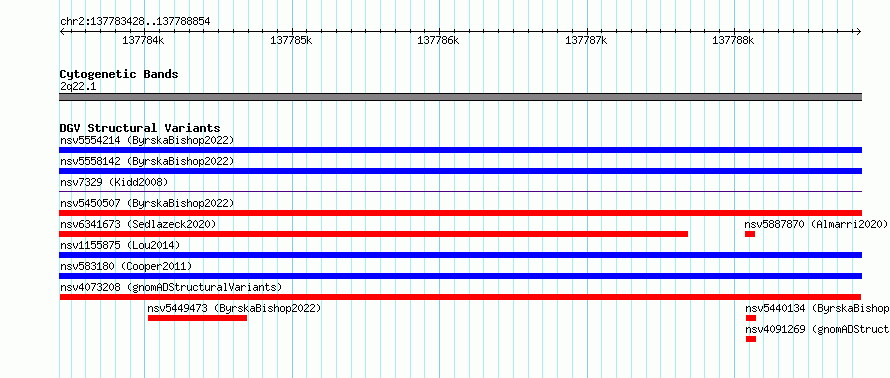The width and height of the screenshot is (890, 378).
Task: Click the blue bar under nsv583180
Action: (460, 276)
